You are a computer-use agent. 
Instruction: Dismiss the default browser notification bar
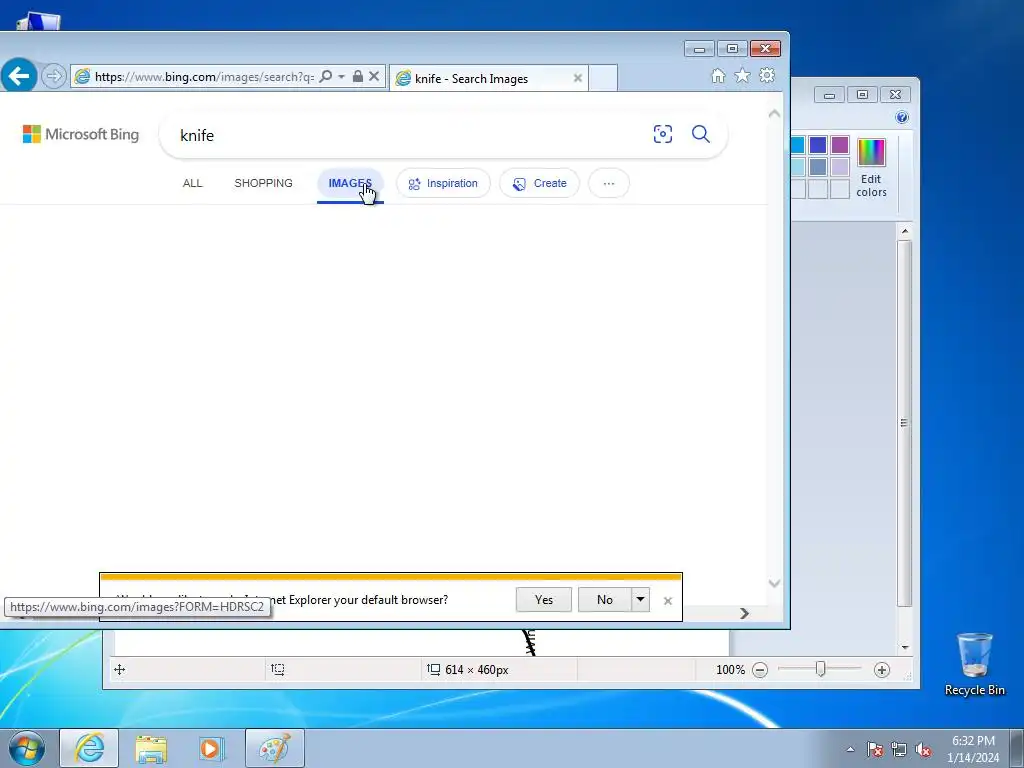pos(667,601)
